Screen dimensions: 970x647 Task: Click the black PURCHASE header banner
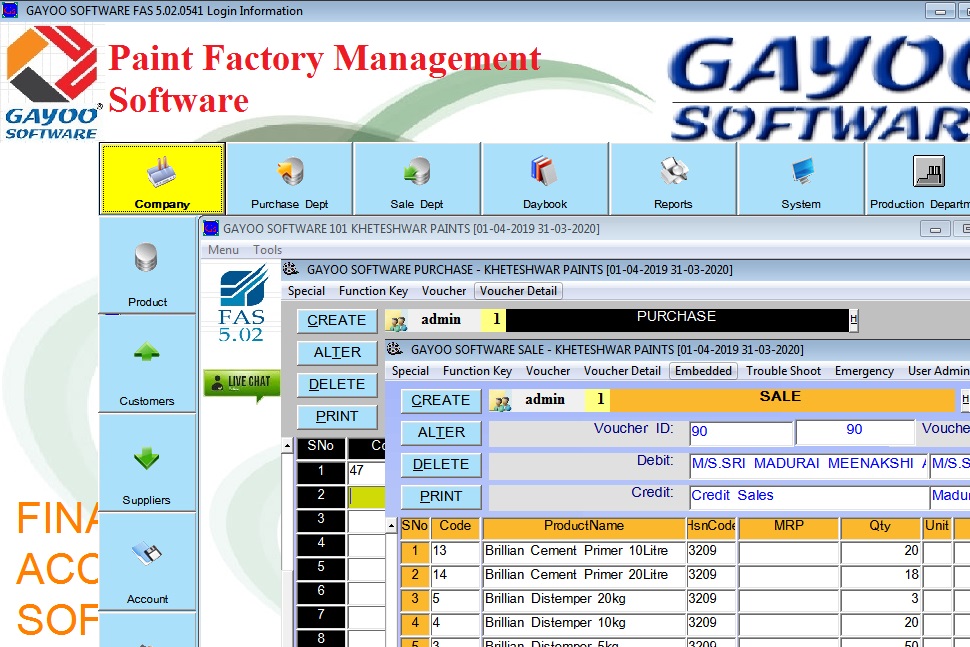click(x=677, y=320)
